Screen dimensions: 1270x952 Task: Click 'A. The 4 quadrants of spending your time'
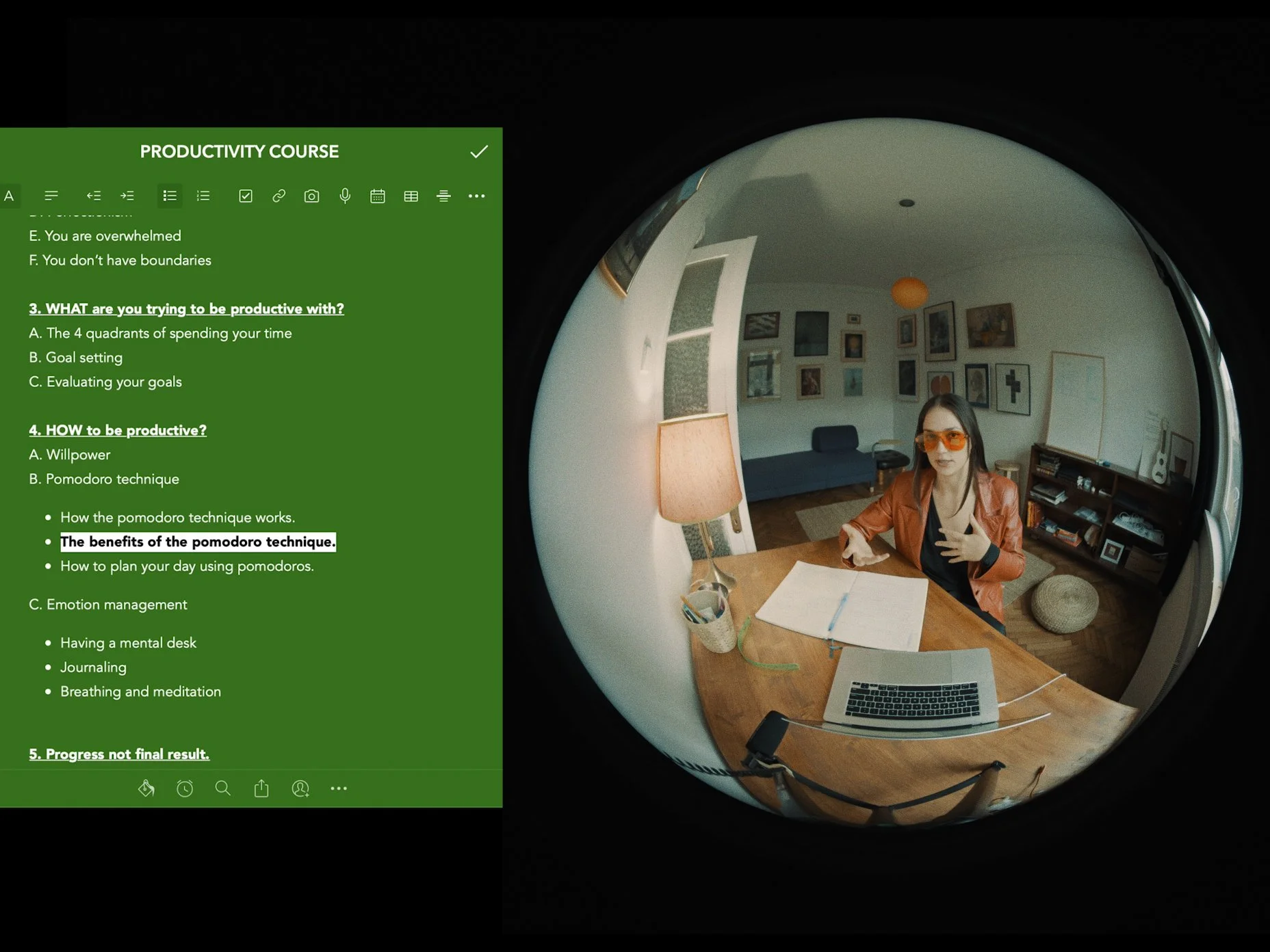(160, 334)
